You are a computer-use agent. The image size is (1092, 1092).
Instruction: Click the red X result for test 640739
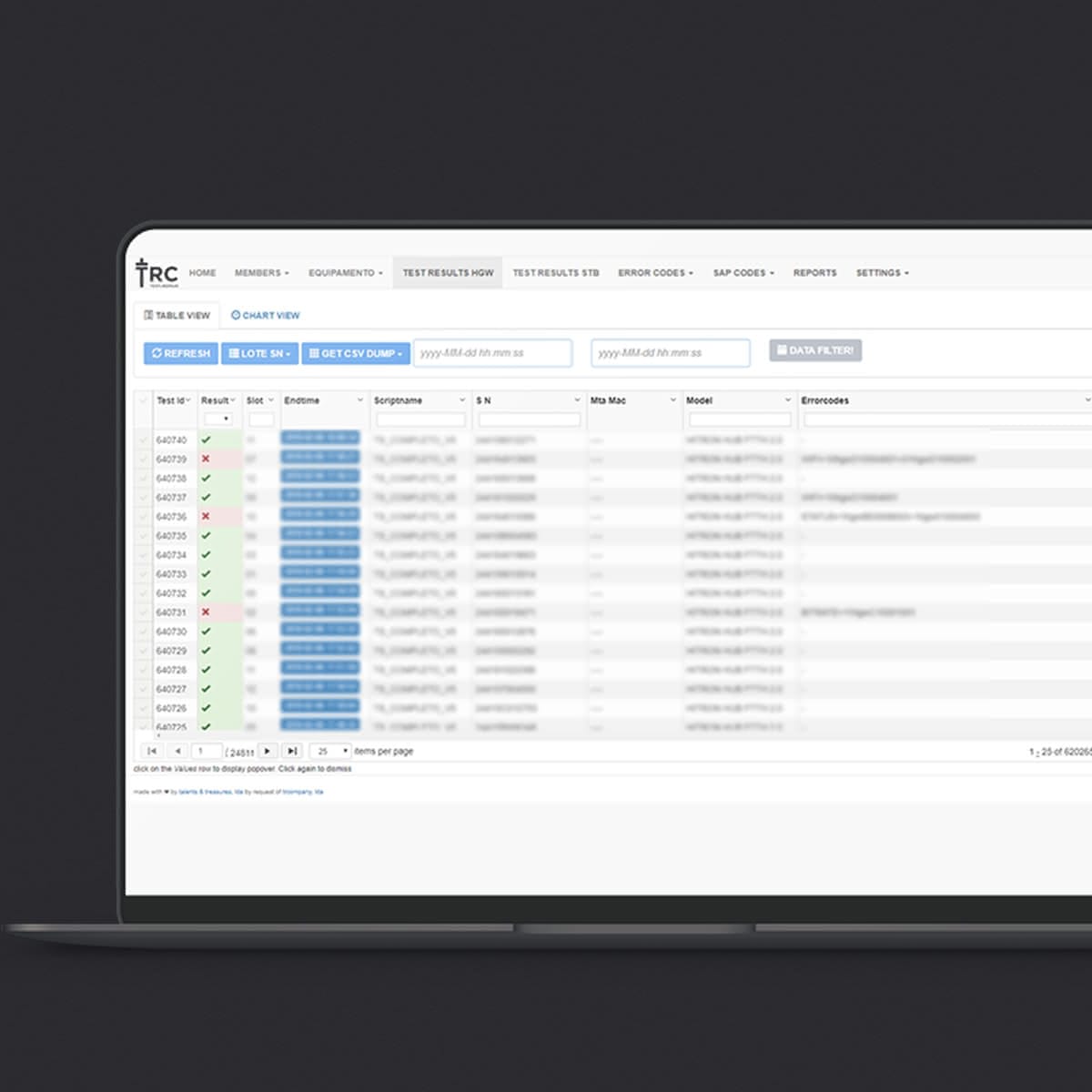tap(206, 460)
